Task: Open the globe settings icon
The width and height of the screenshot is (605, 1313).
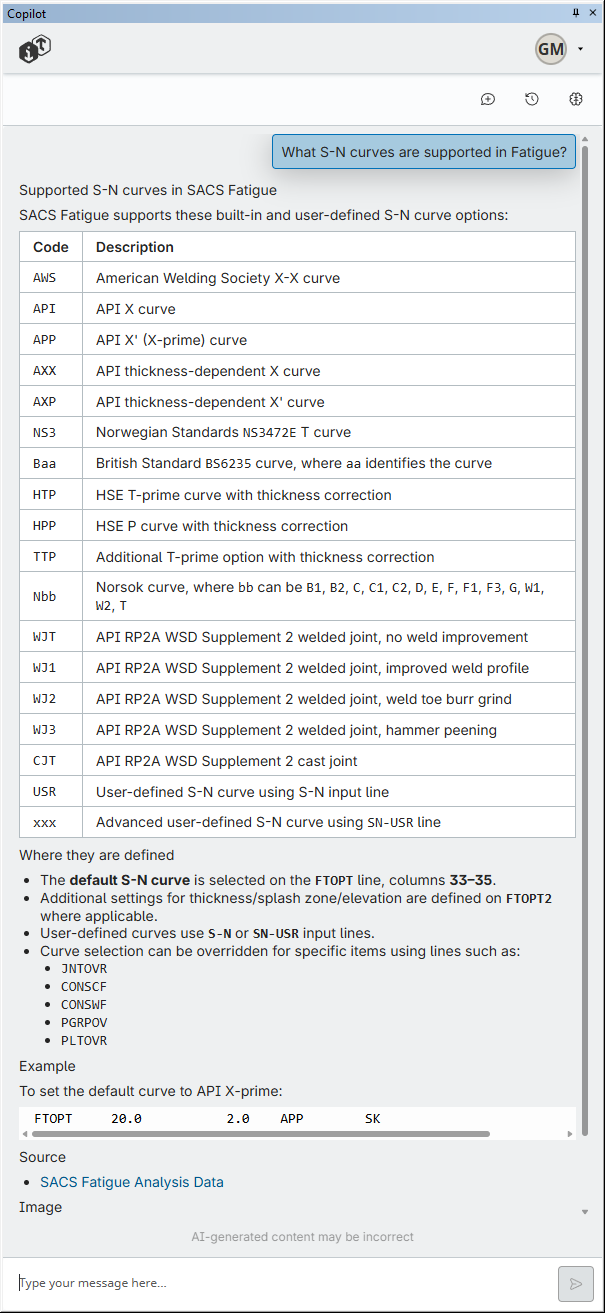Action: click(576, 99)
